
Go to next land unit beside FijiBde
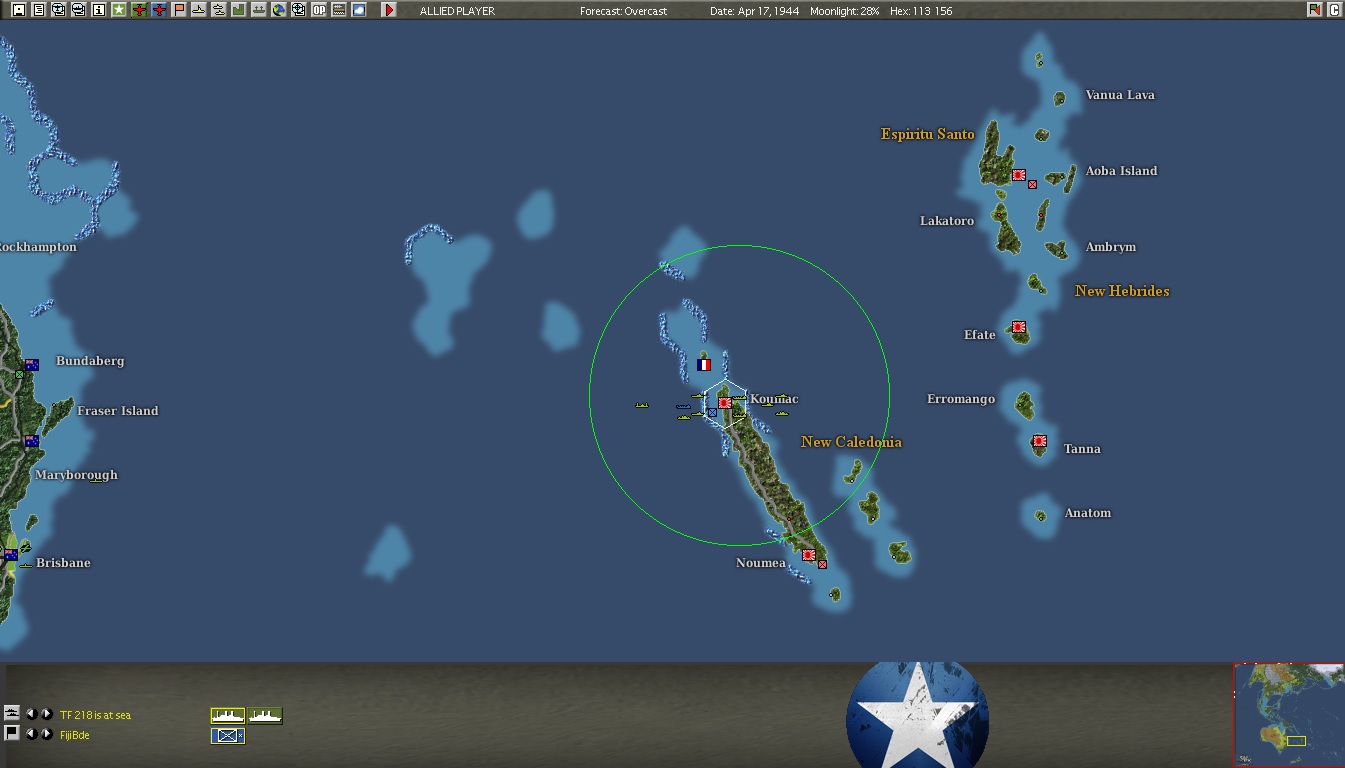pyautogui.click(x=46, y=734)
